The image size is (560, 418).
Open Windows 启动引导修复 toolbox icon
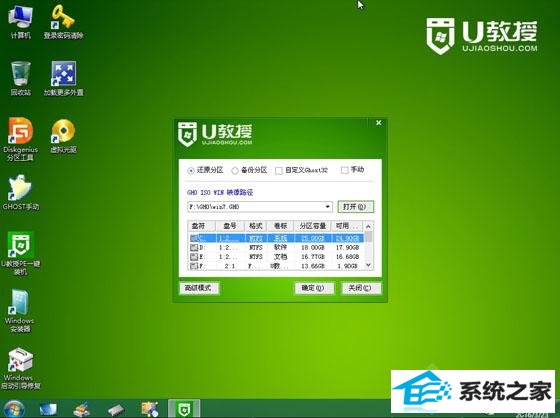pyautogui.click(x=20, y=368)
